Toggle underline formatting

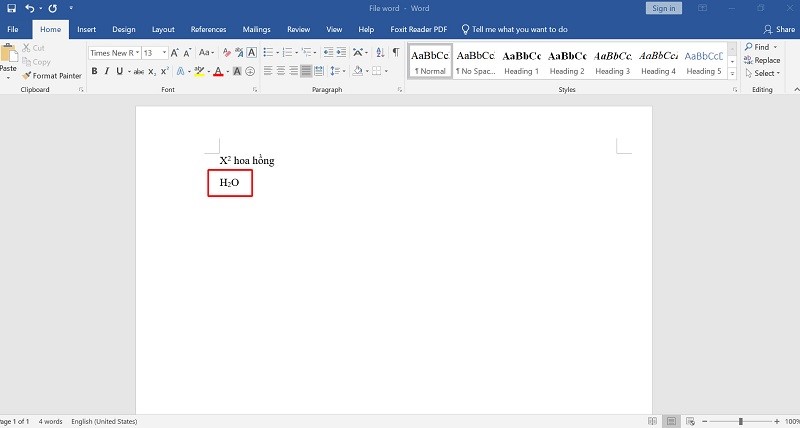tap(119, 71)
